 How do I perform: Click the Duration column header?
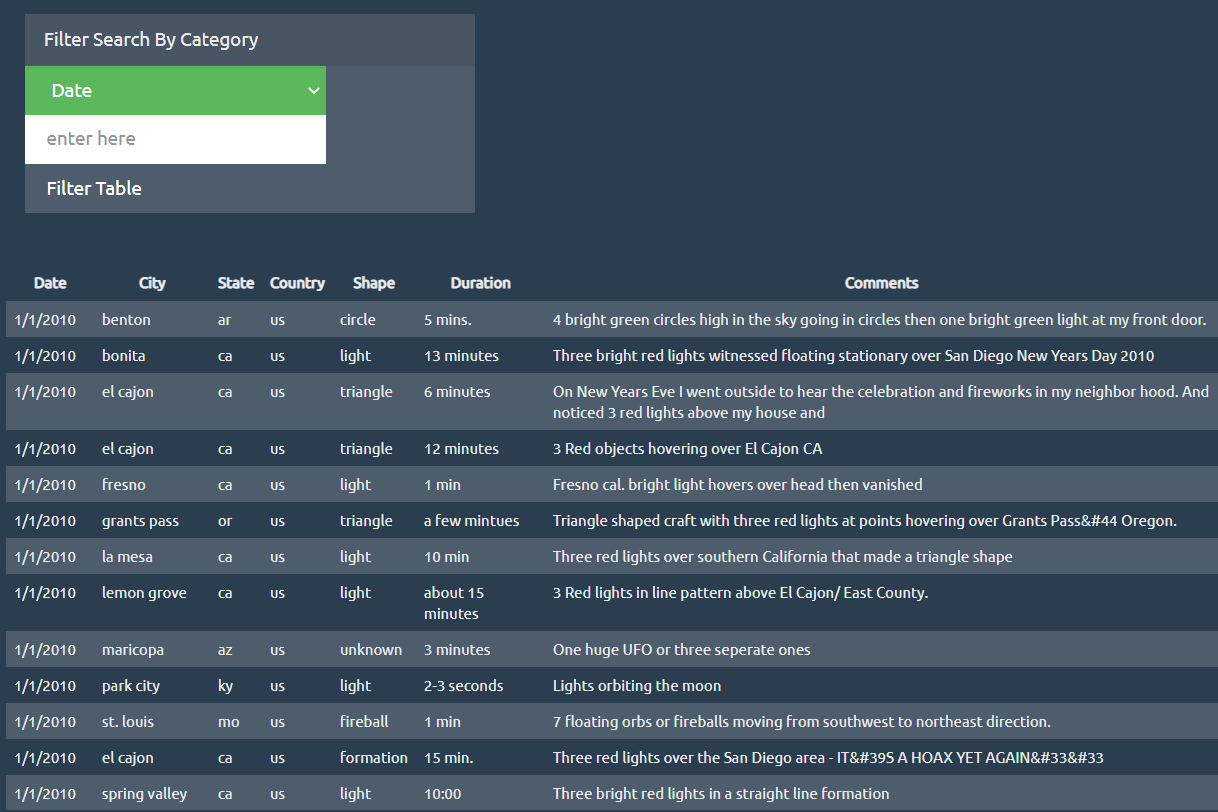[x=480, y=283]
